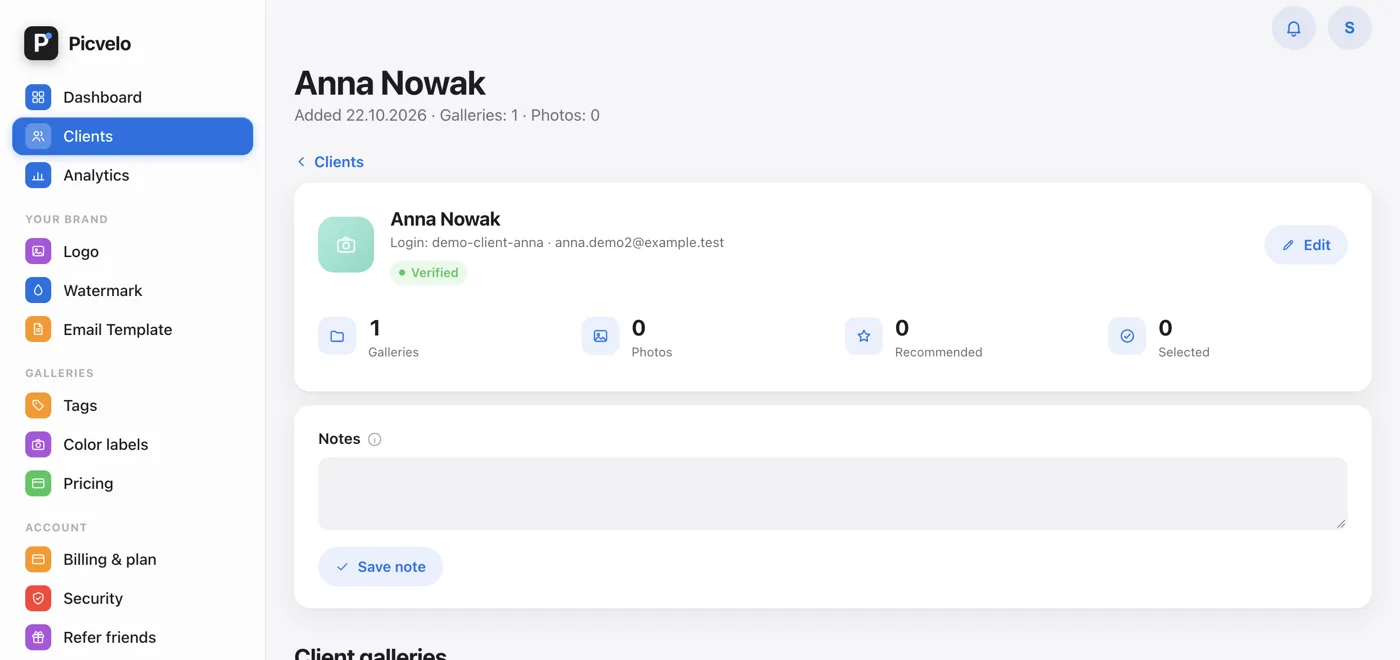This screenshot has width=1400, height=660.
Task: Click the Anna Nowak card name
Action: click(x=445, y=218)
